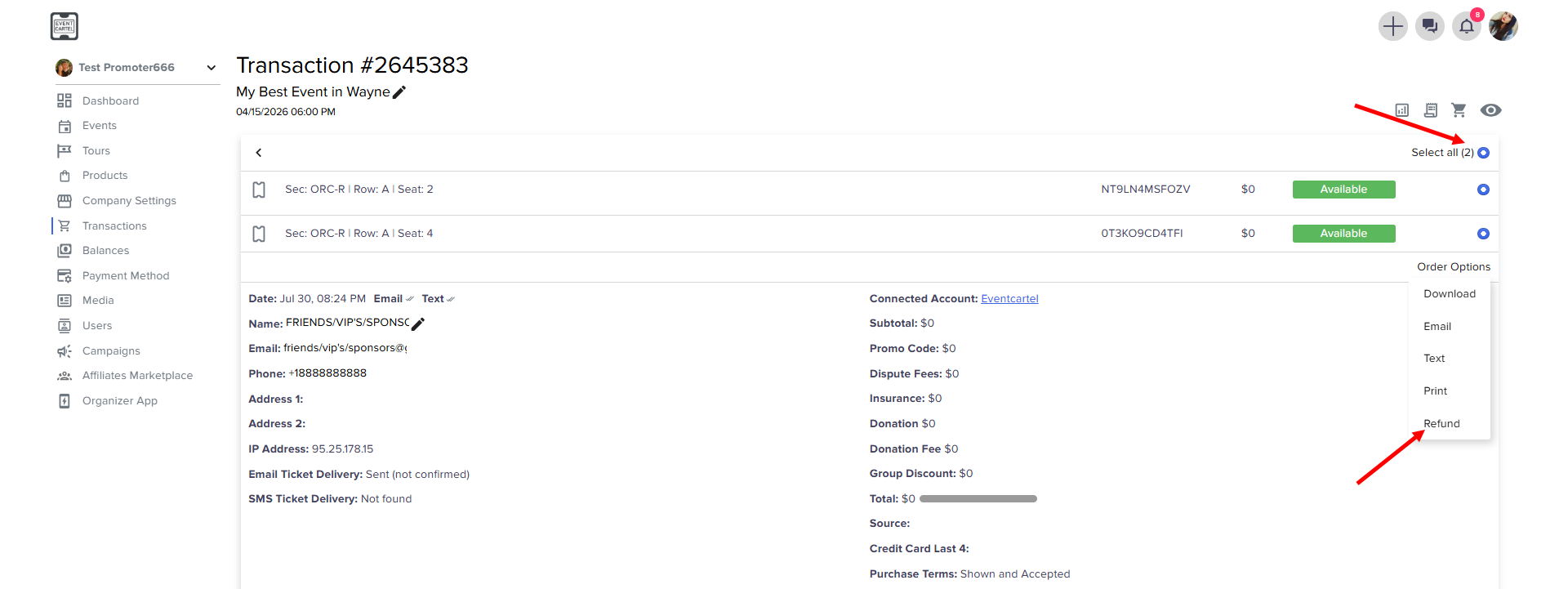This screenshot has width=1568, height=589.
Task: Click the Available status for Seat 2
Action: click(1343, 190)
